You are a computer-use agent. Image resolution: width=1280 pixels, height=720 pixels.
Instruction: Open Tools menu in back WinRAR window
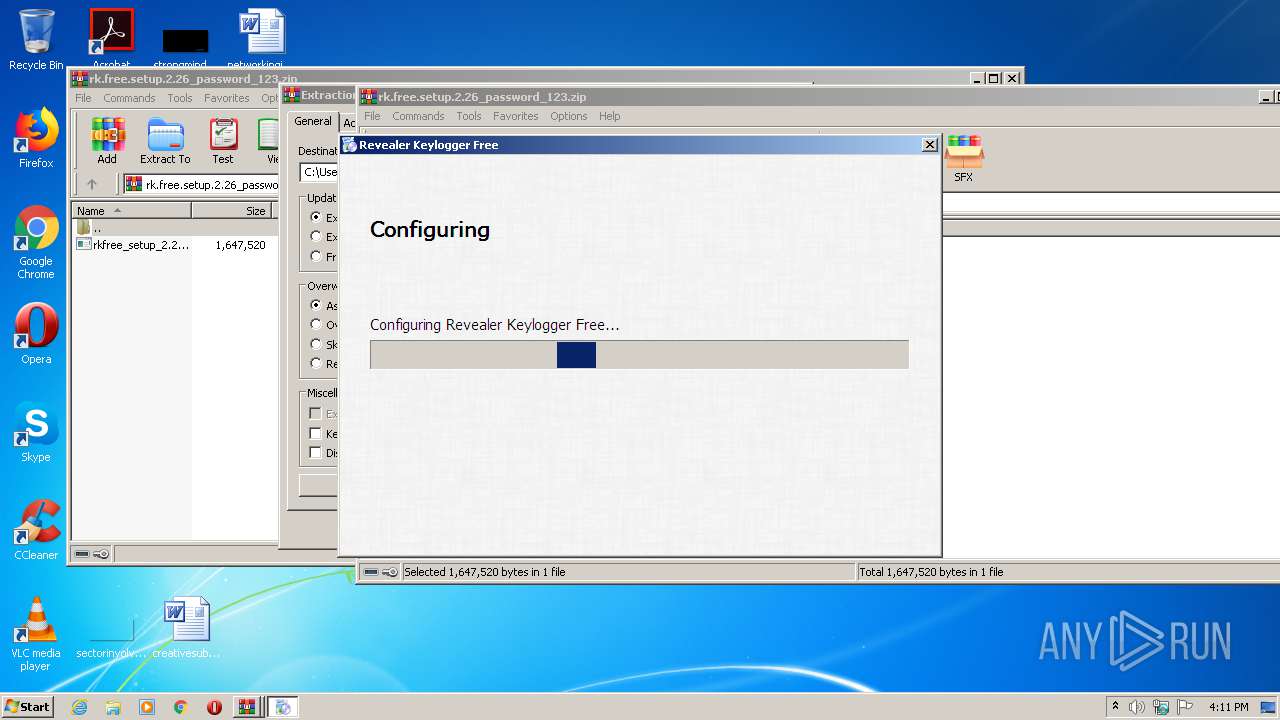(x=180, y=98)
